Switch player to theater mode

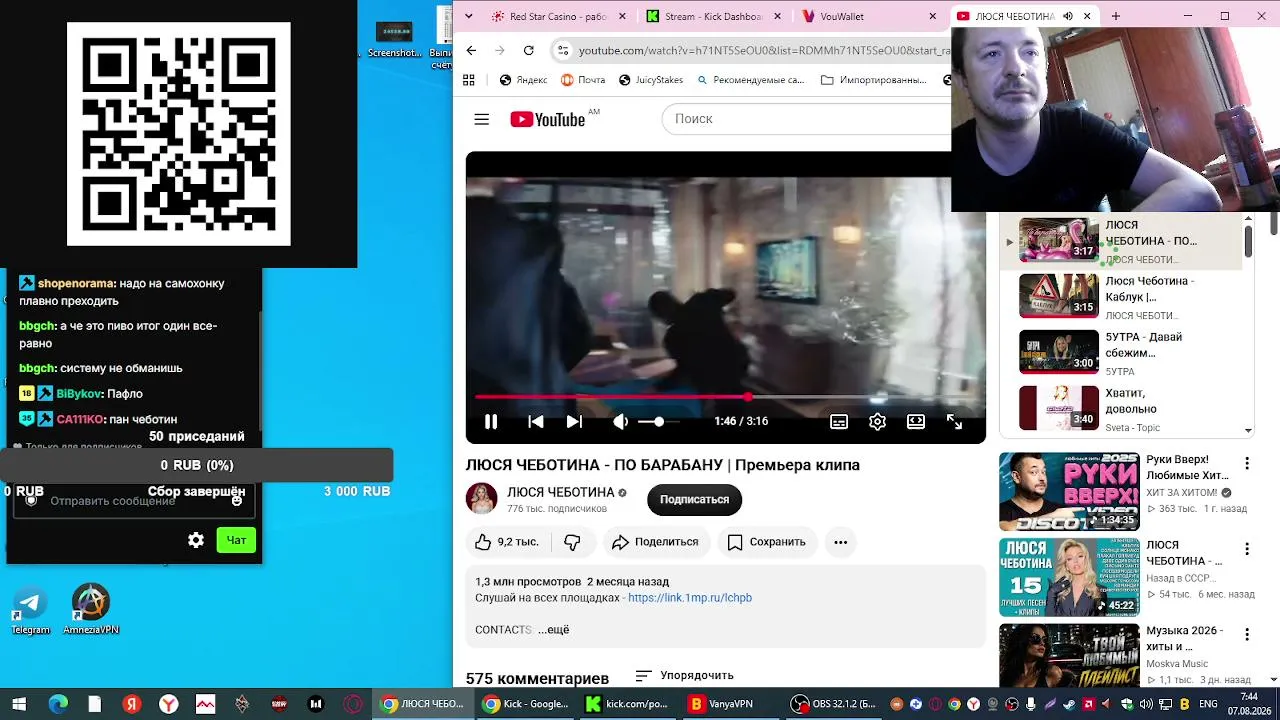click(916, 422)
